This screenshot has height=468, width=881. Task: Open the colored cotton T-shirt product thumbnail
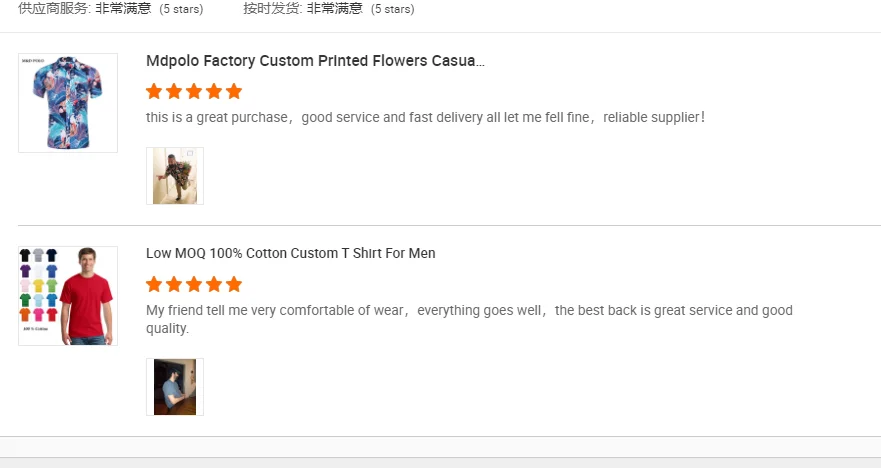(x=68, y=296)
